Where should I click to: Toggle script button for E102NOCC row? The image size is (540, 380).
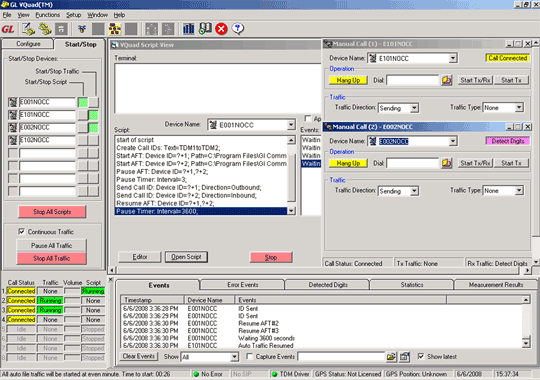click(83, 140)
